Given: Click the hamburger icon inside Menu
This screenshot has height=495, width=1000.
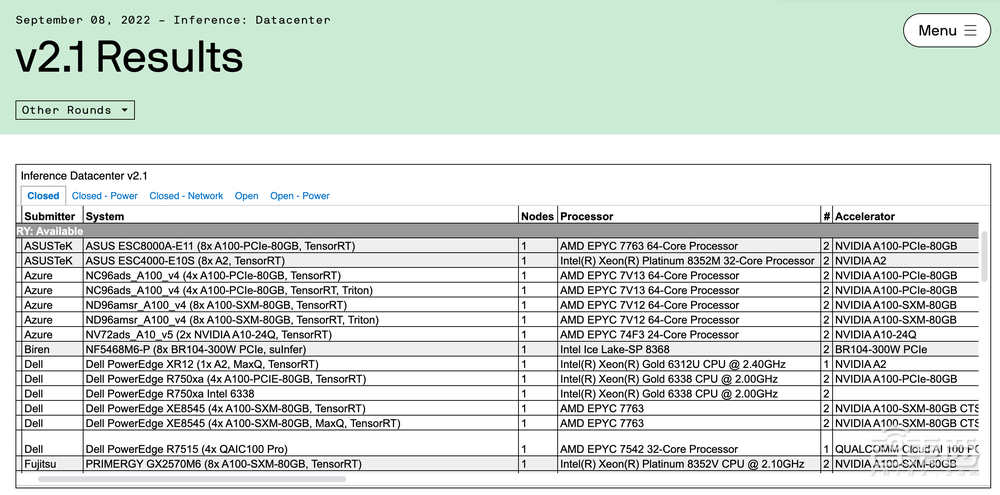Looking at the screenshot, I should (x=970, y=31).
